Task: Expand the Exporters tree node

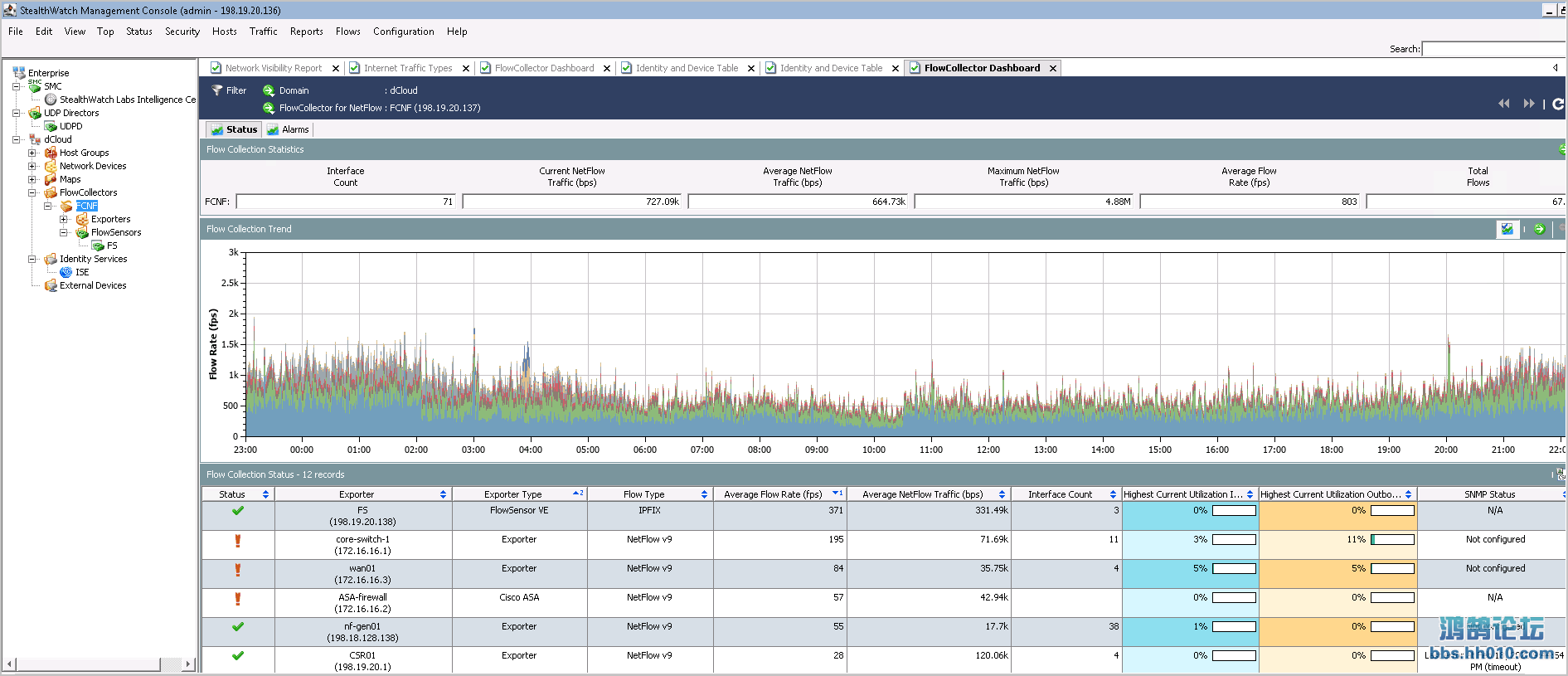Action: (63, 219)
